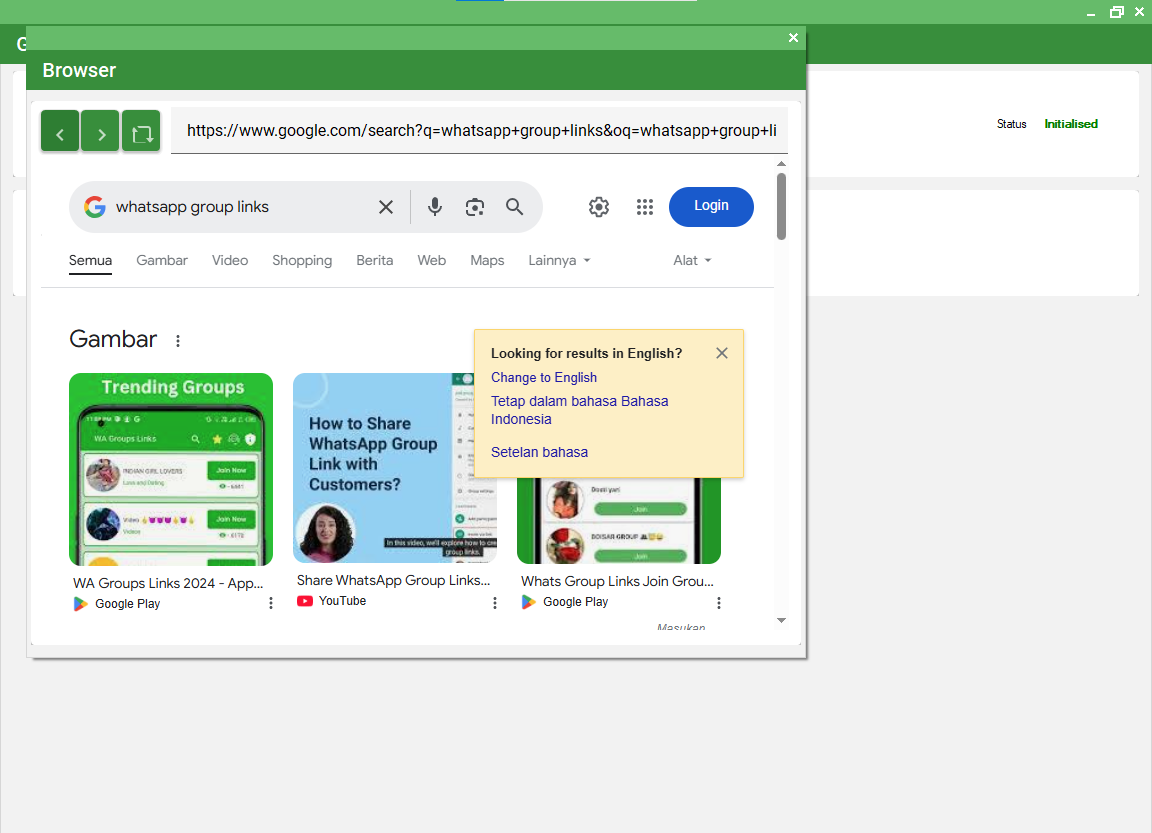
Task: Open the Berita tab
Action: (375, 261)
